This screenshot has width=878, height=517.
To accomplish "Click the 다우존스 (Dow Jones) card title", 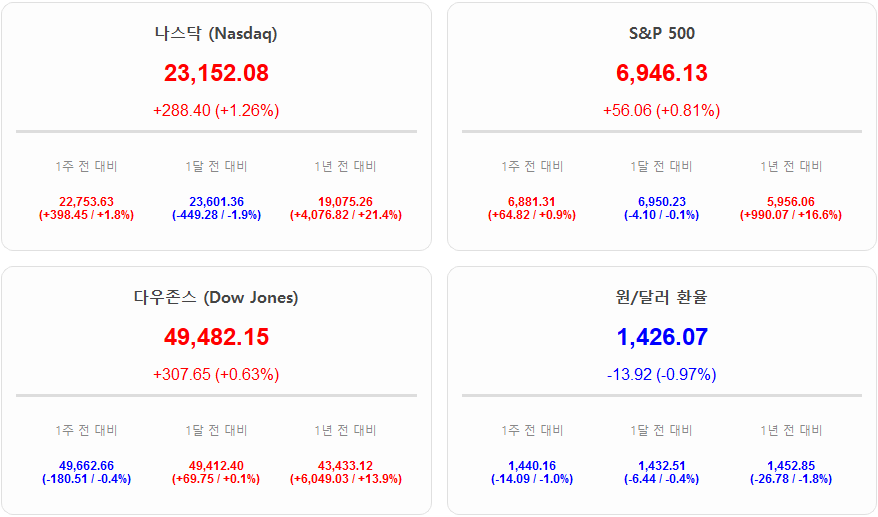I will tap(216, 298).
